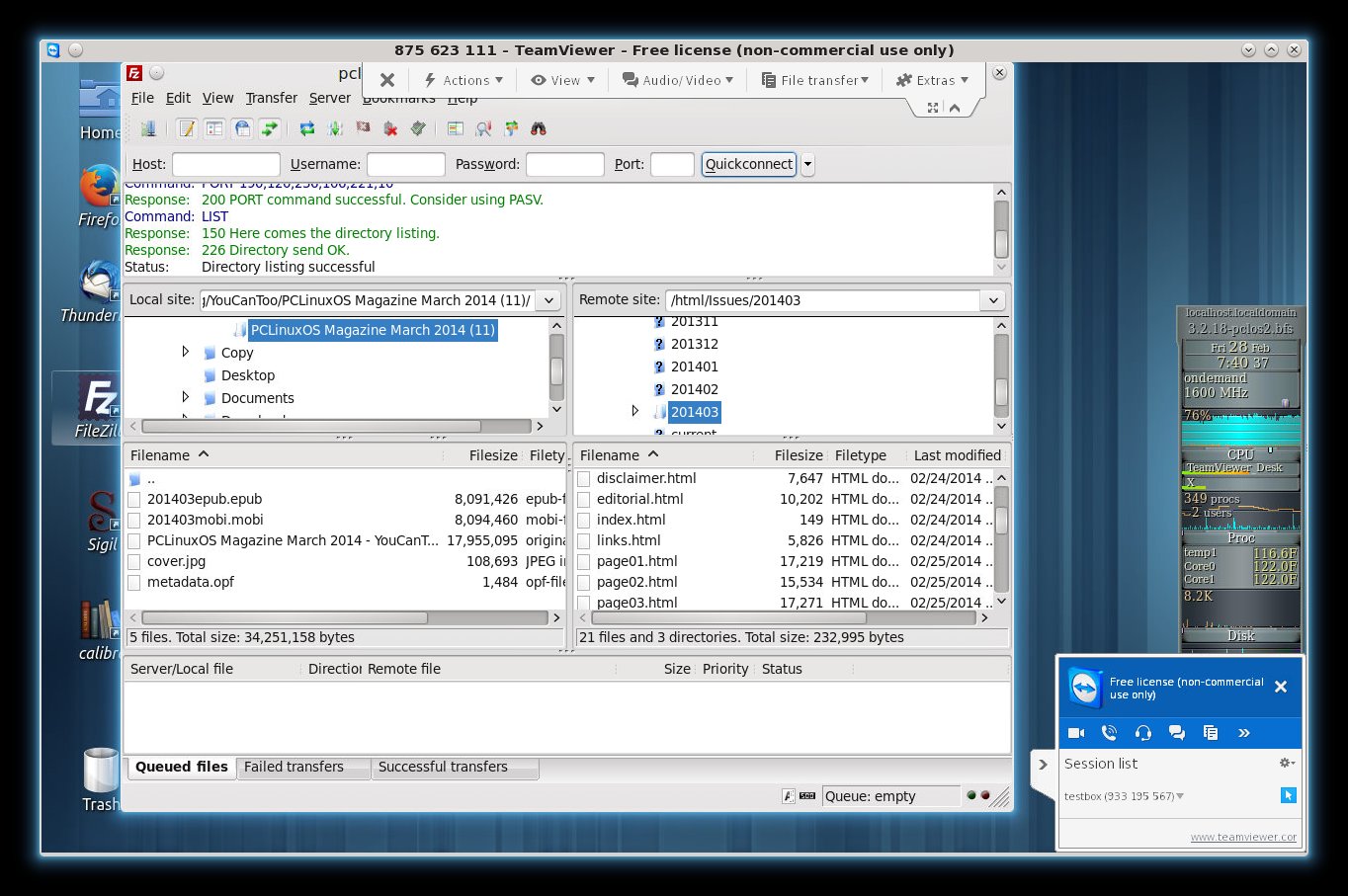Toggle the transfer queue display icon
The image size is (1348, 896).
point(269,128)
